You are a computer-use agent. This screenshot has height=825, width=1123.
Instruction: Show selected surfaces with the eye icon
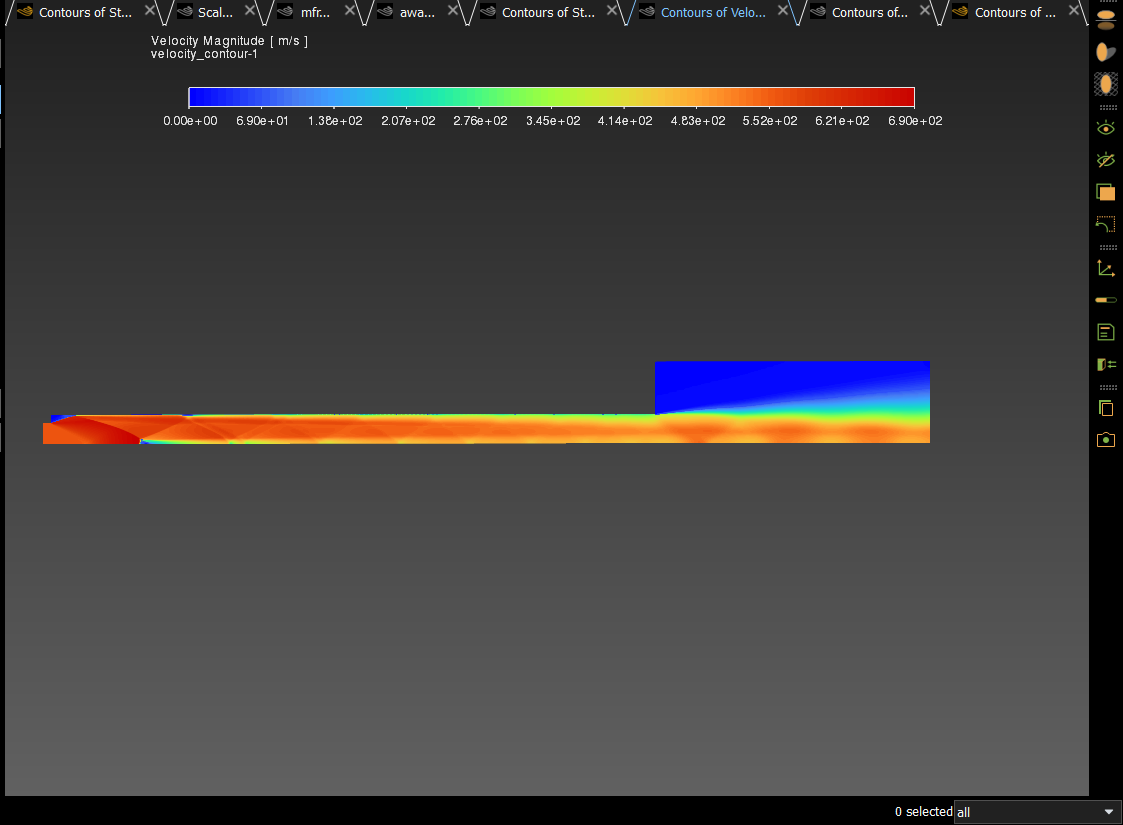(x=1105, y=128)
